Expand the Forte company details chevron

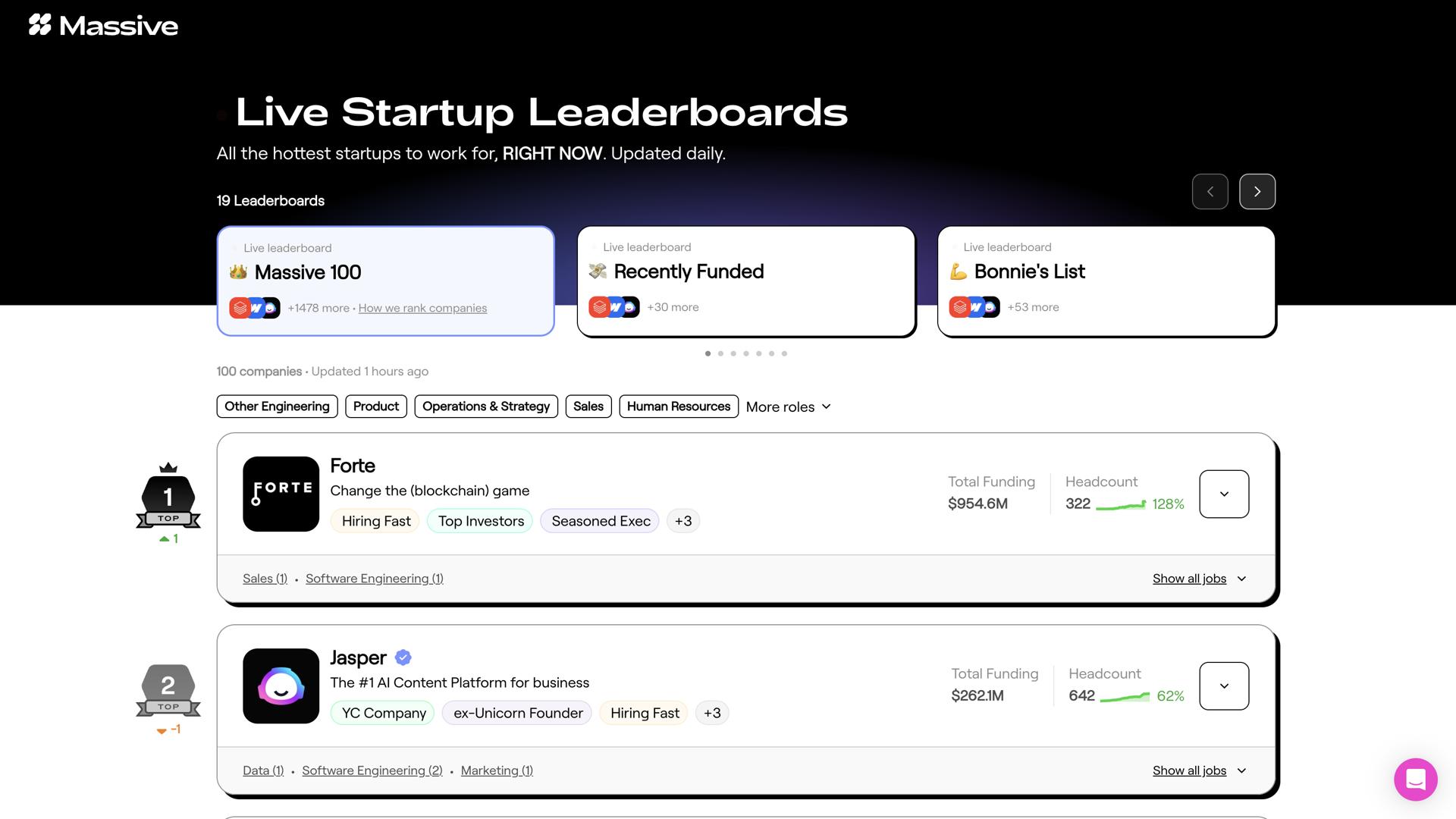[1224, 494]
